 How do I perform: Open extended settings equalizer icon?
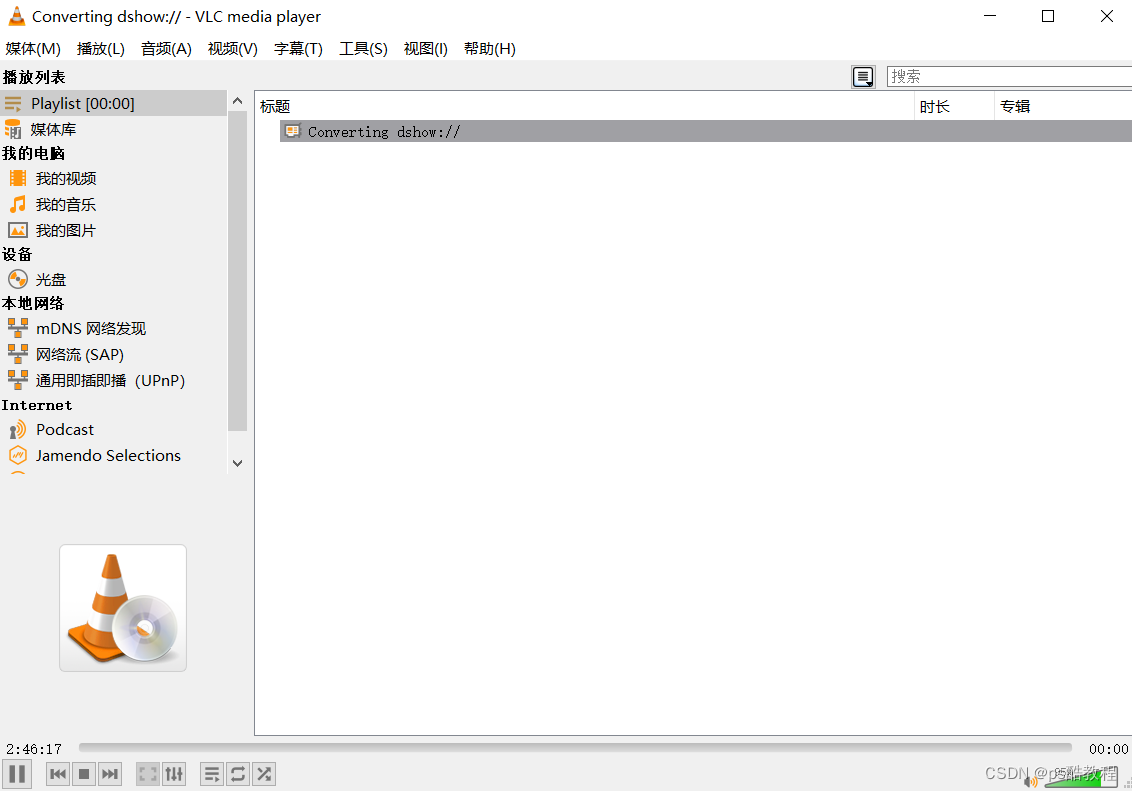[x=174, y=774]
